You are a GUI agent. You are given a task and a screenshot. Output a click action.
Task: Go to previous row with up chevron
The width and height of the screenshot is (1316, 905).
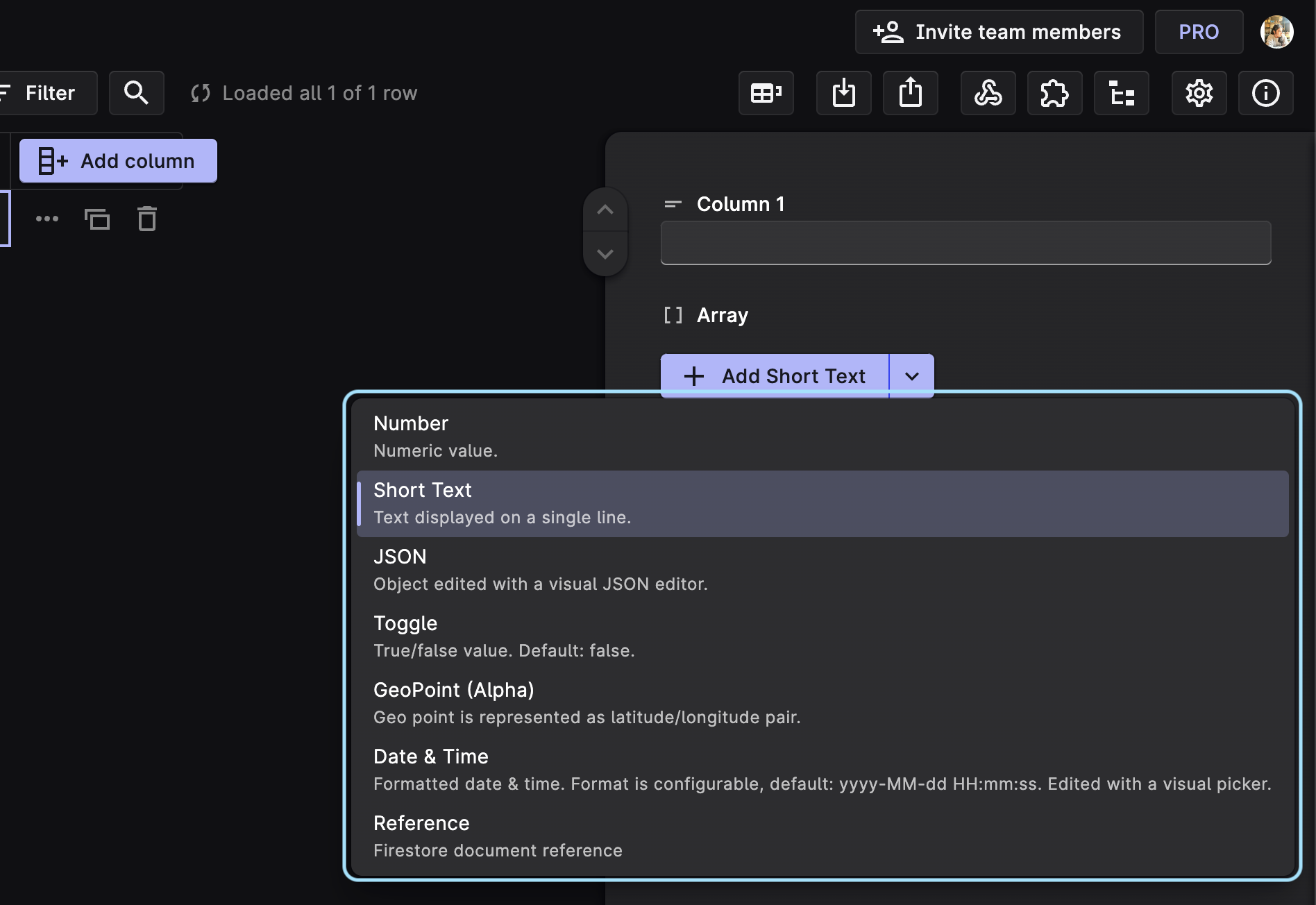pos(605,210)
